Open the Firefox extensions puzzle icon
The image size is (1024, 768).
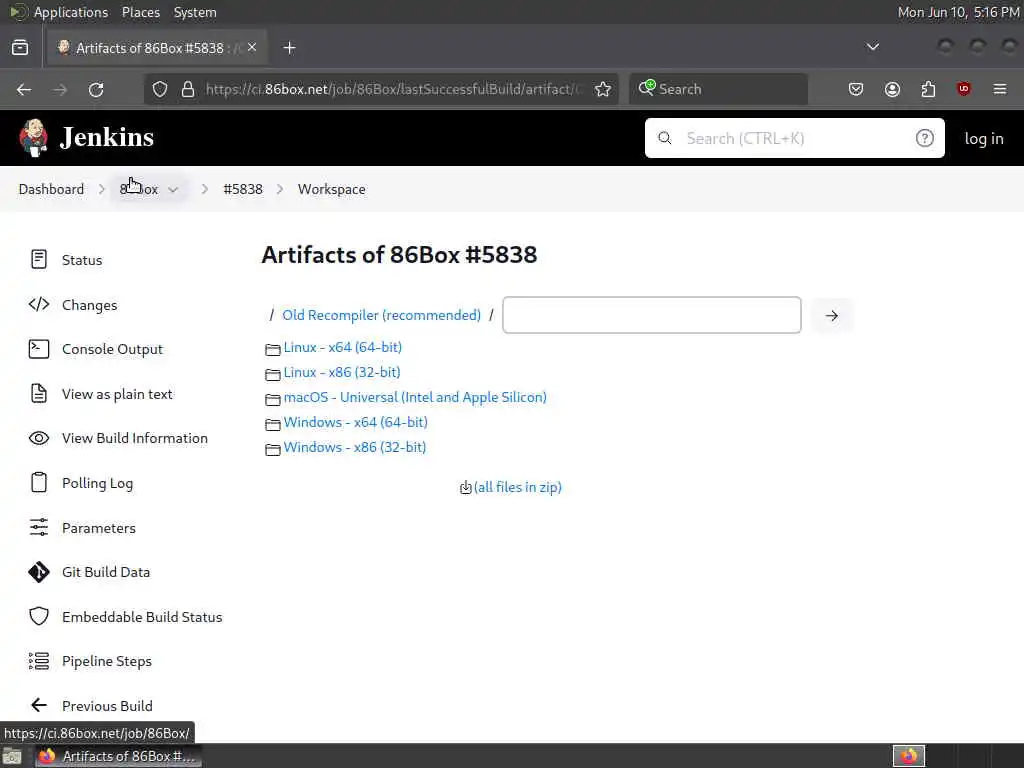click(928, 89)
